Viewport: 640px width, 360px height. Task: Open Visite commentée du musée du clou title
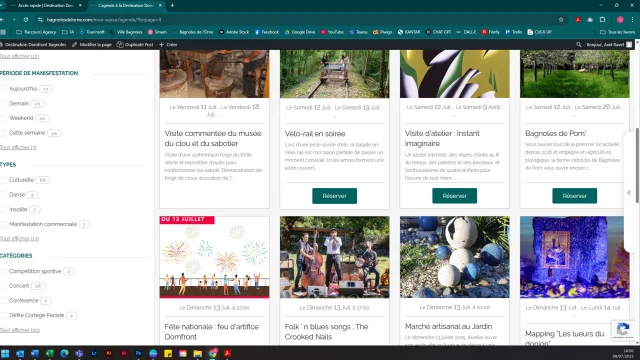(213, 138)
